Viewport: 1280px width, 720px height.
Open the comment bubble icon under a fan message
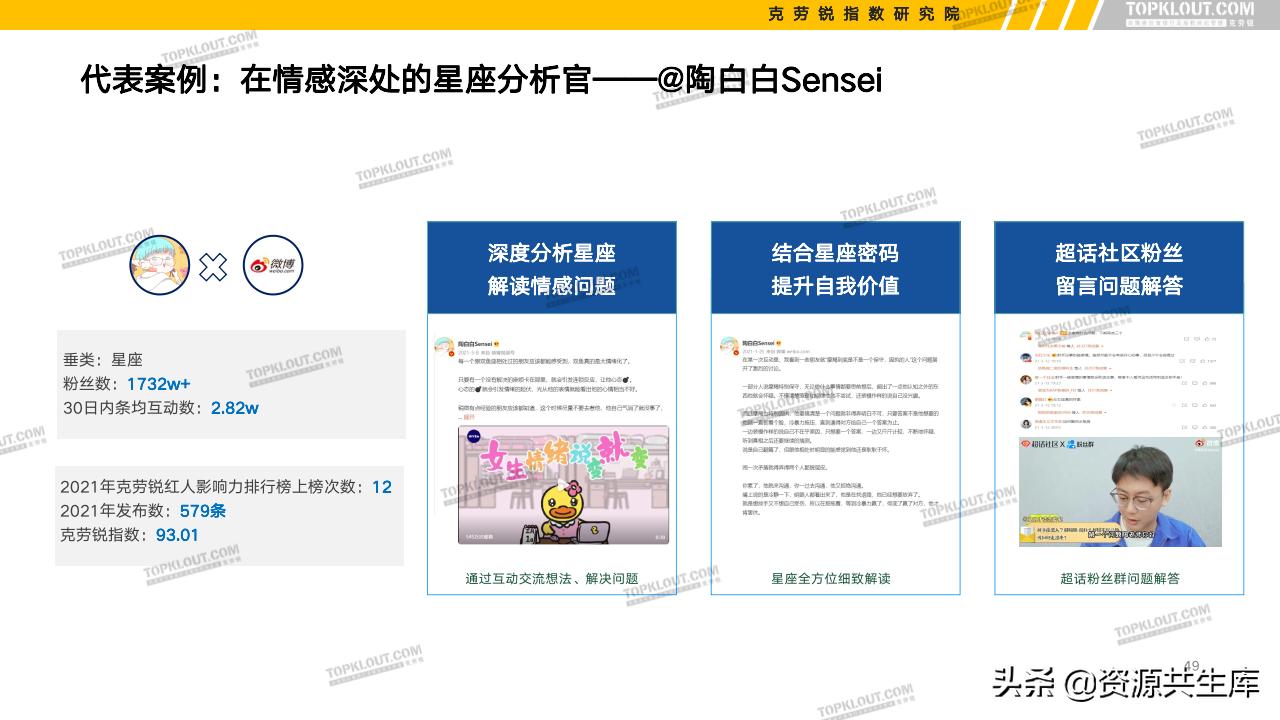click(x=1197, y=339)
